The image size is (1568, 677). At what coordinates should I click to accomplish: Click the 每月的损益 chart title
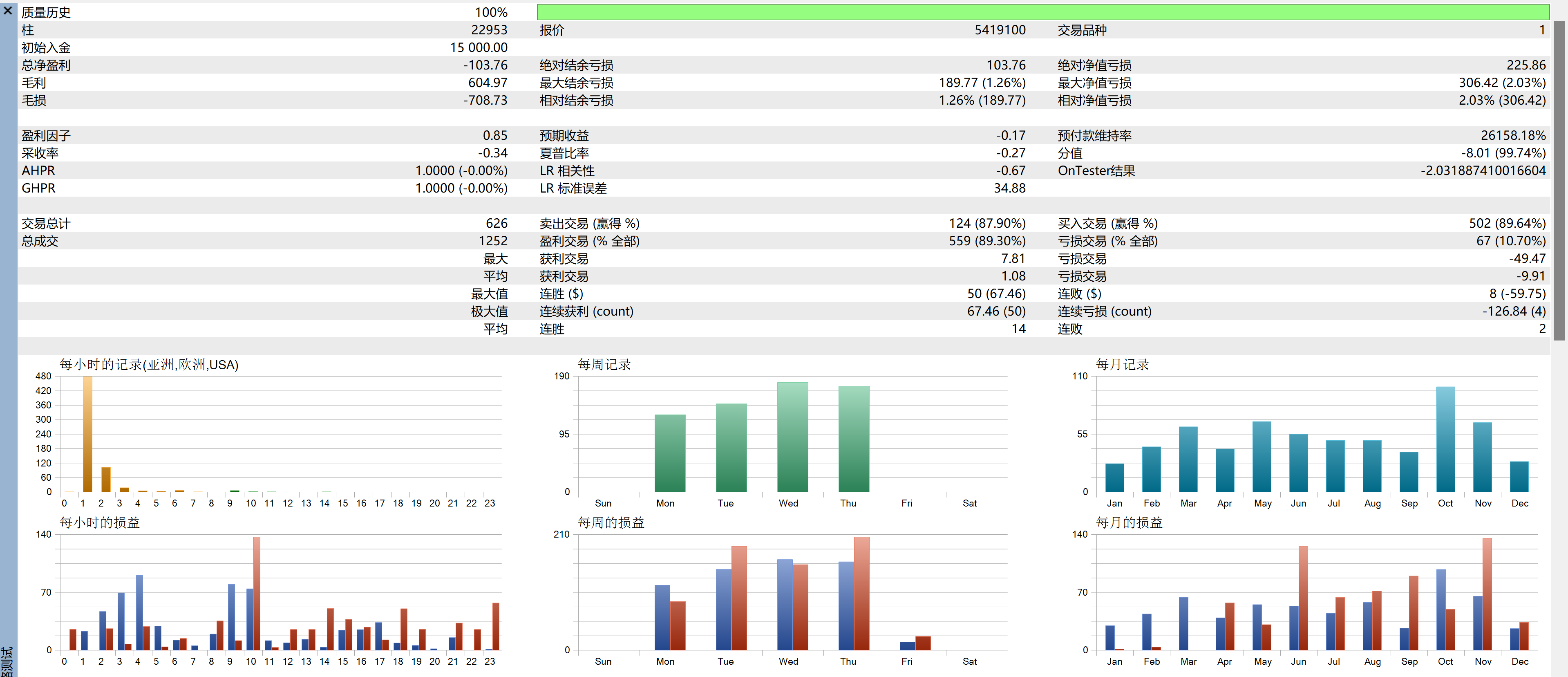point(1129,522)
